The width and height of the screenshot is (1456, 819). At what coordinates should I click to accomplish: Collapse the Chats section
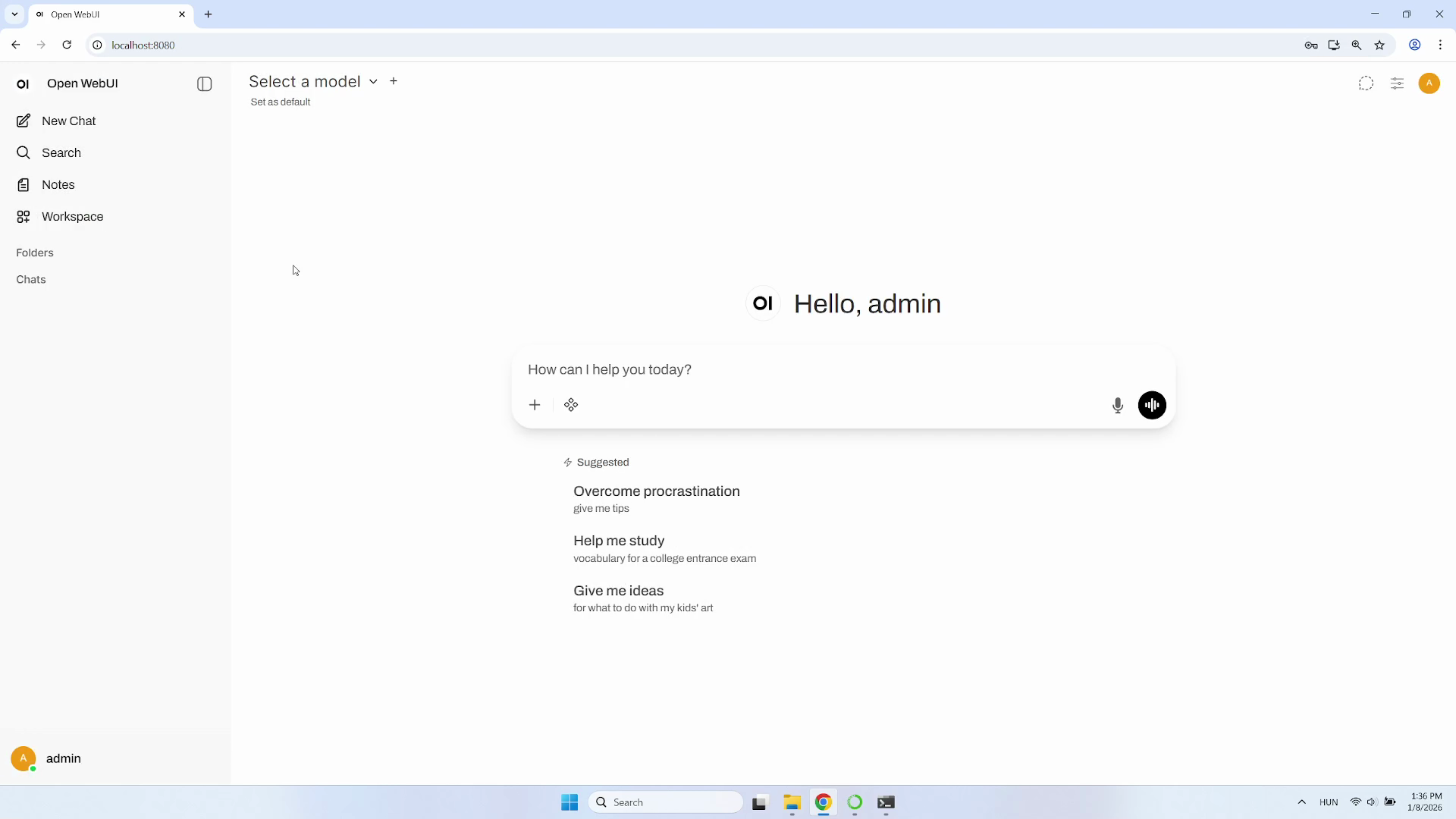tap(31, 280)
